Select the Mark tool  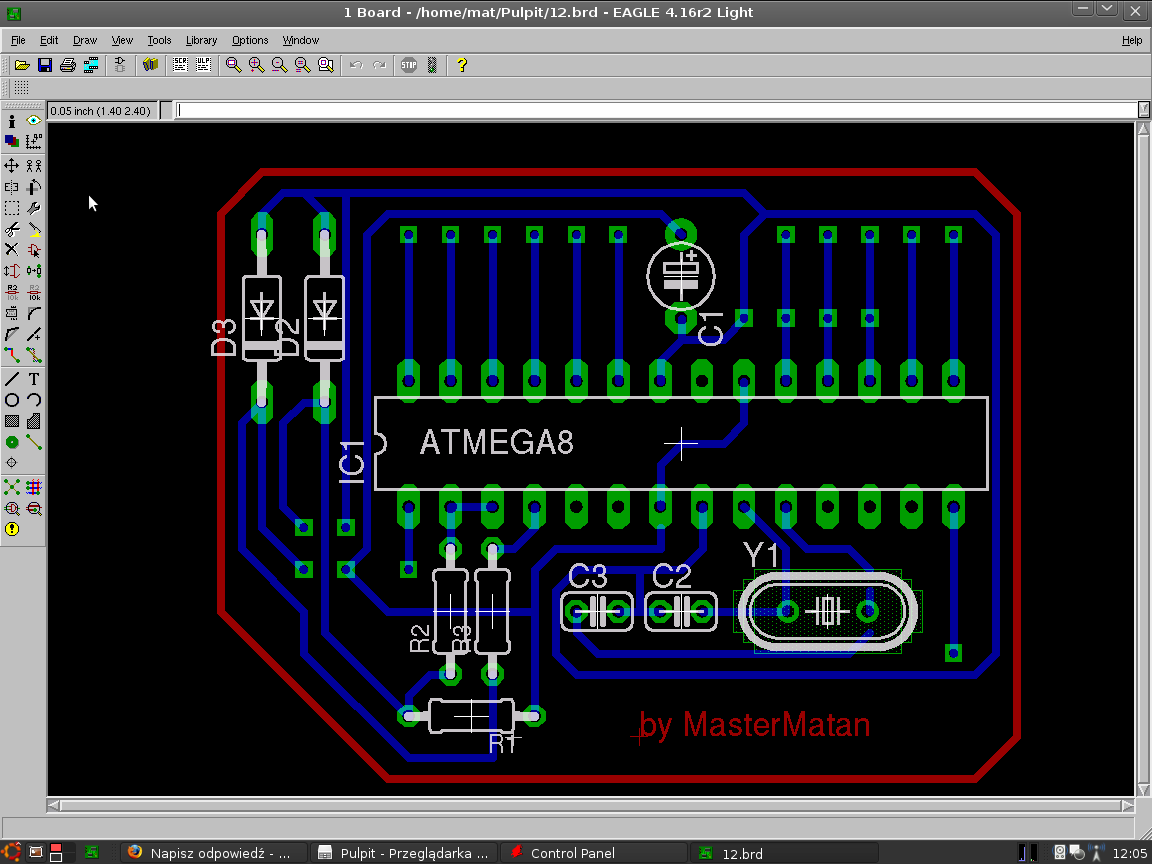click(x=34, y=141)
